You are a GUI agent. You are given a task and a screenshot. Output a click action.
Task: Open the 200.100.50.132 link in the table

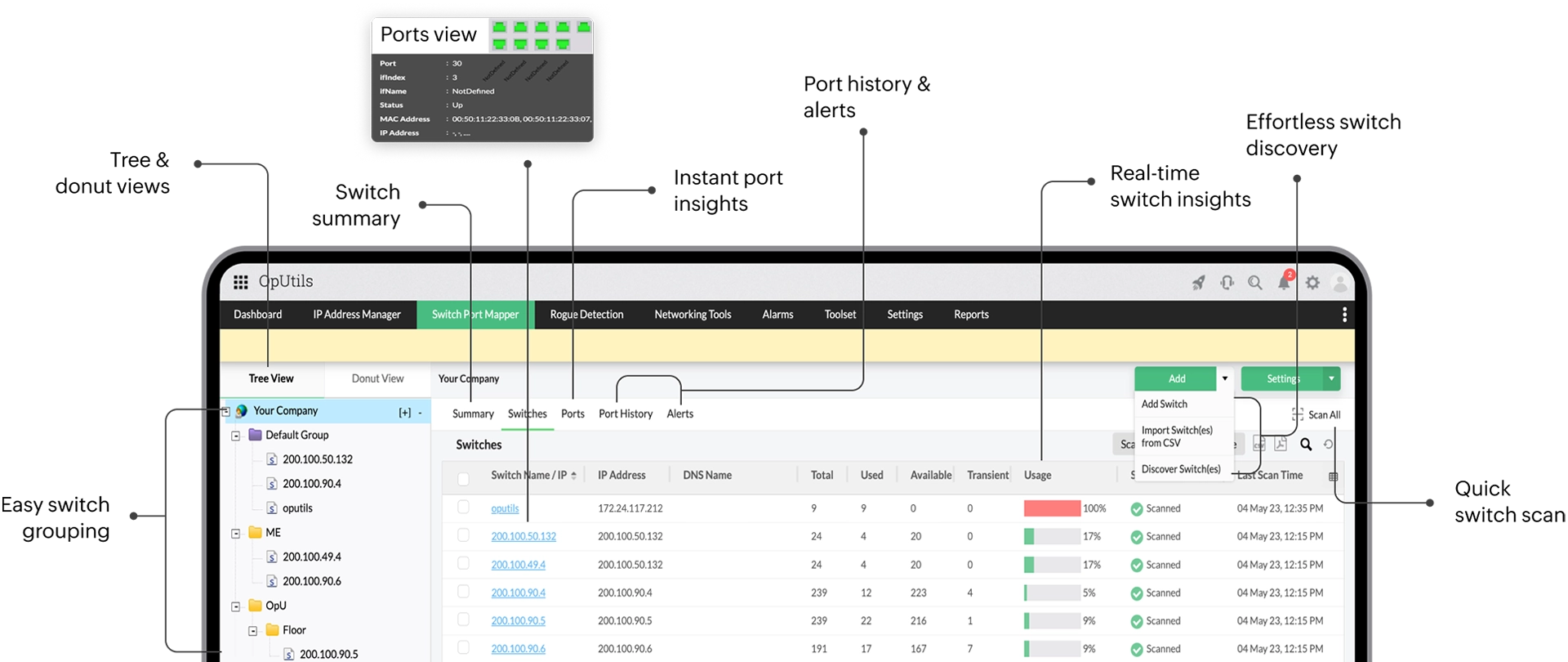point(523,536)
